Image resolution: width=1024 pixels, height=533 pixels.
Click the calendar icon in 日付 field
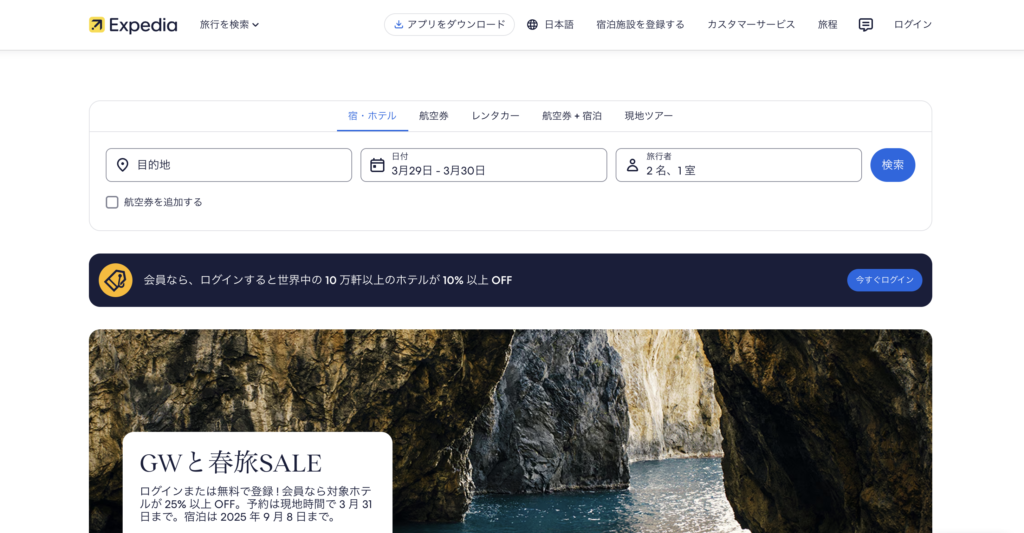[377, 165]
